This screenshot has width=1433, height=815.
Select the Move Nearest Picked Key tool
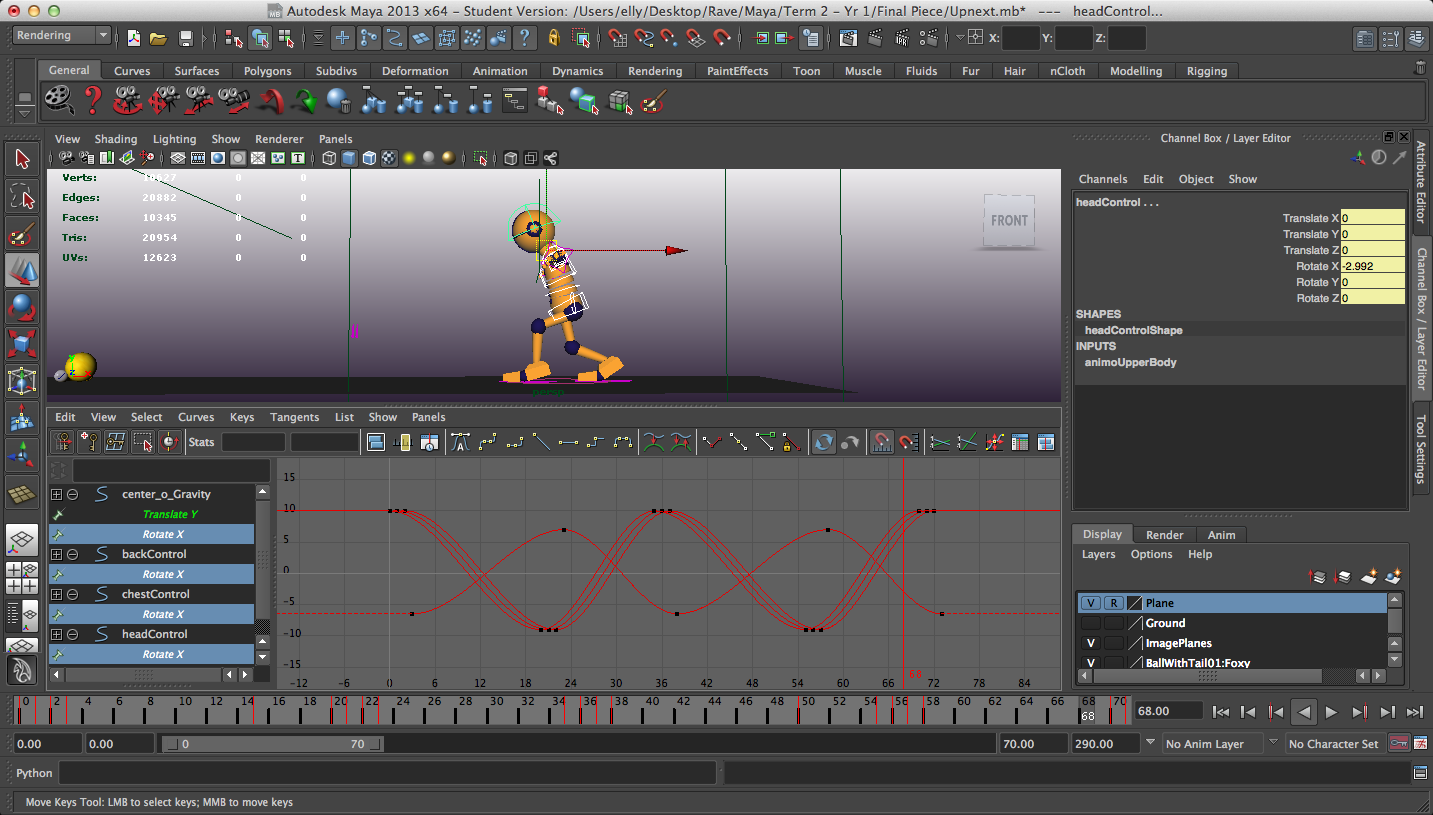(61, 441)
